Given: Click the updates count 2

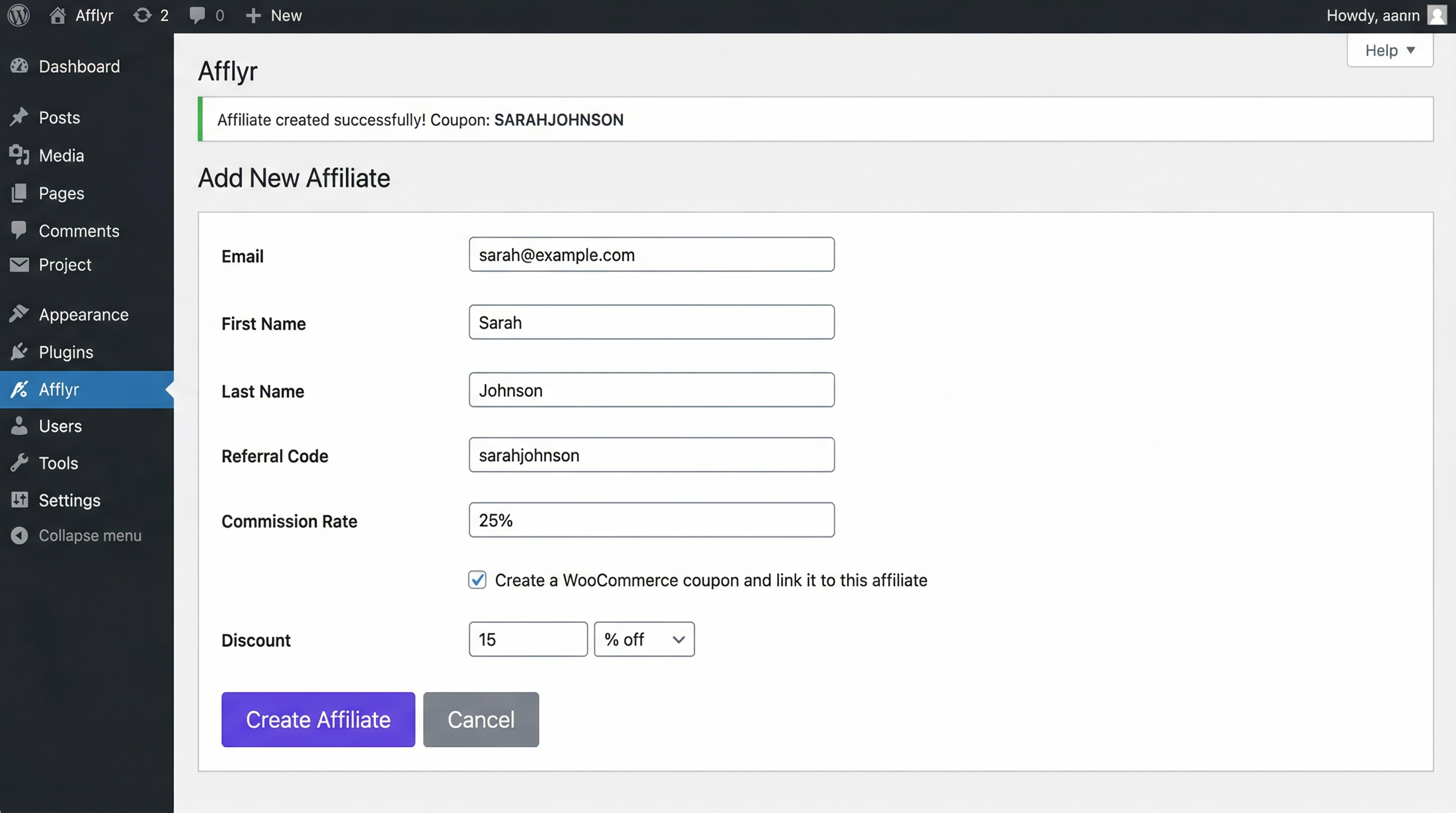Looking at the screenshot, I should [165, 15].
